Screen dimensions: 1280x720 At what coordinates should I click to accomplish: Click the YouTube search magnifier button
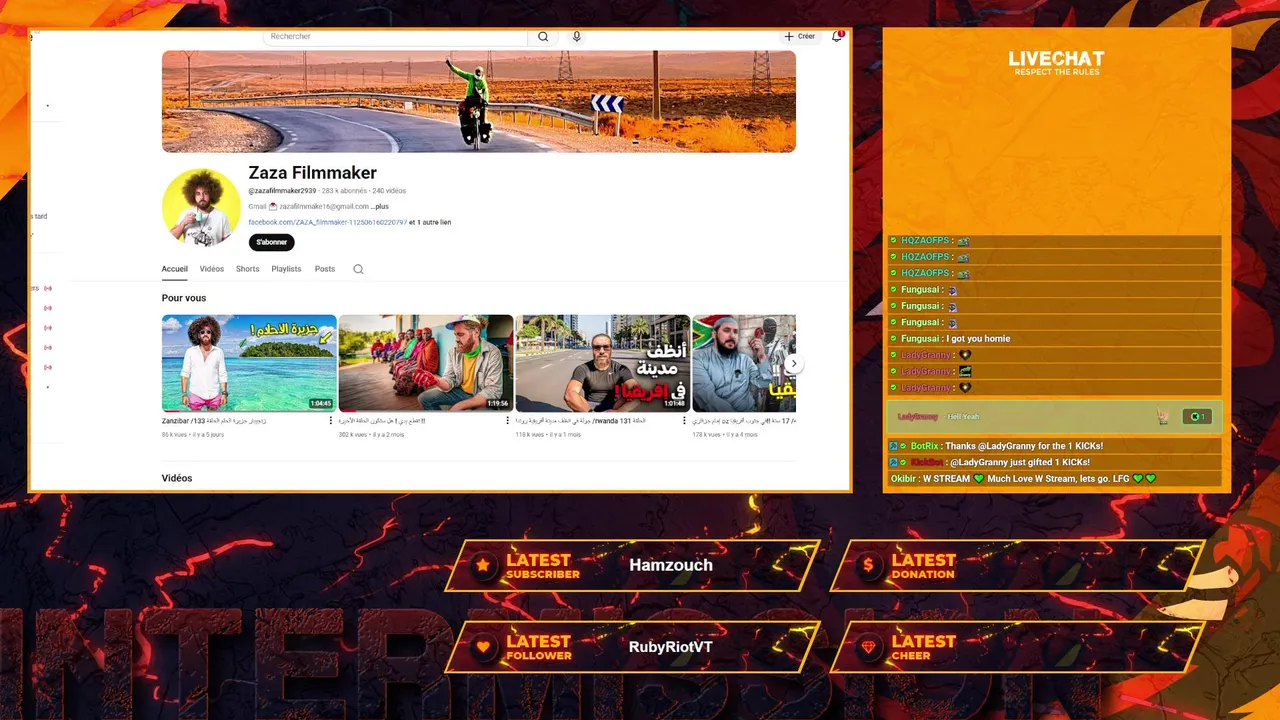tap(543, 37)
